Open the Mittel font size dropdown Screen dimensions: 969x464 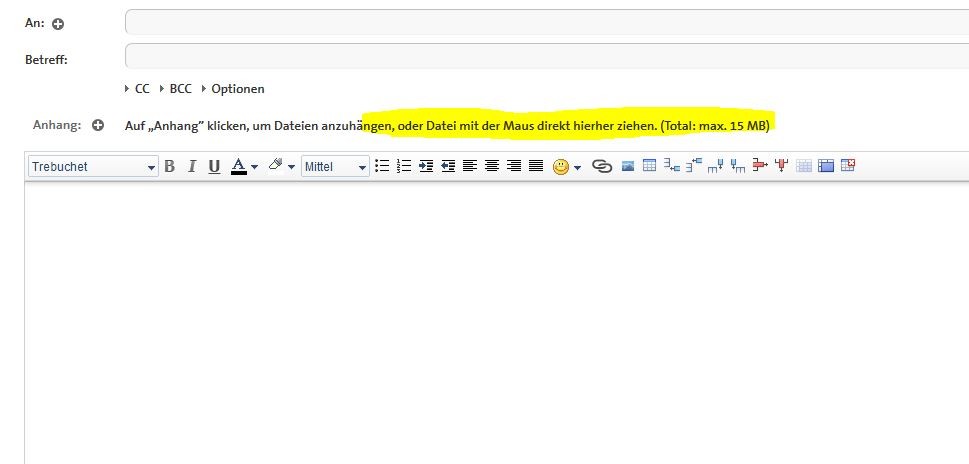(x=335, y=167)
